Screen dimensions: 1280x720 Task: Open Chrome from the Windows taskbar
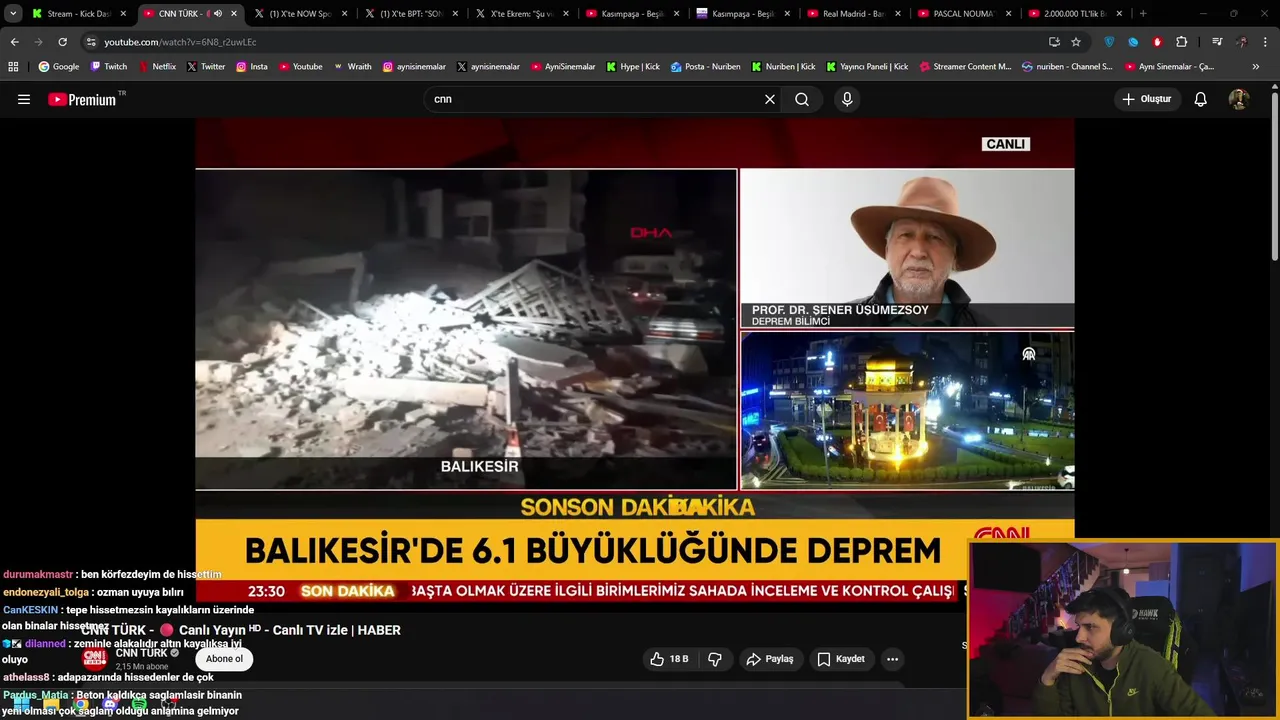pyautogui.click(x=80, y=706)
